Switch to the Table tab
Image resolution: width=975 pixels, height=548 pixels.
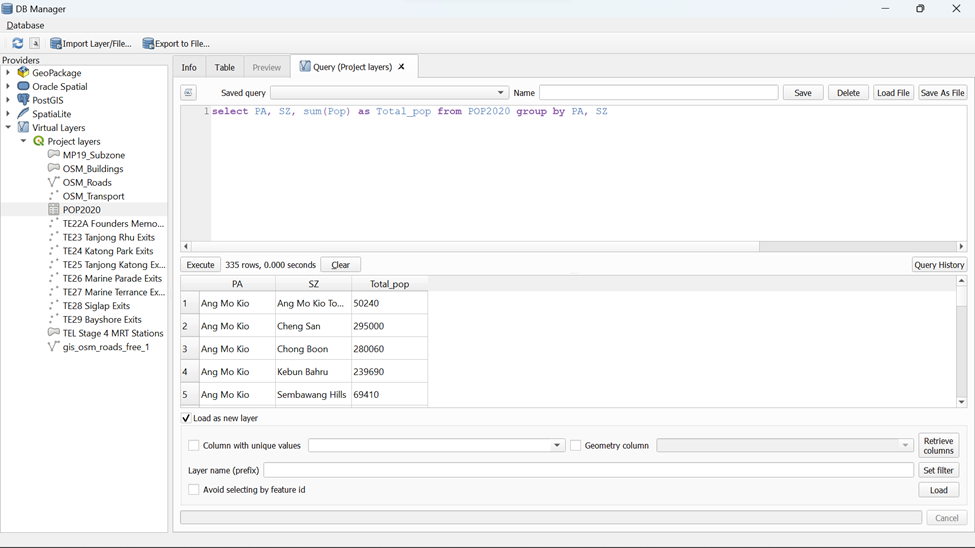tap(225, 67)
